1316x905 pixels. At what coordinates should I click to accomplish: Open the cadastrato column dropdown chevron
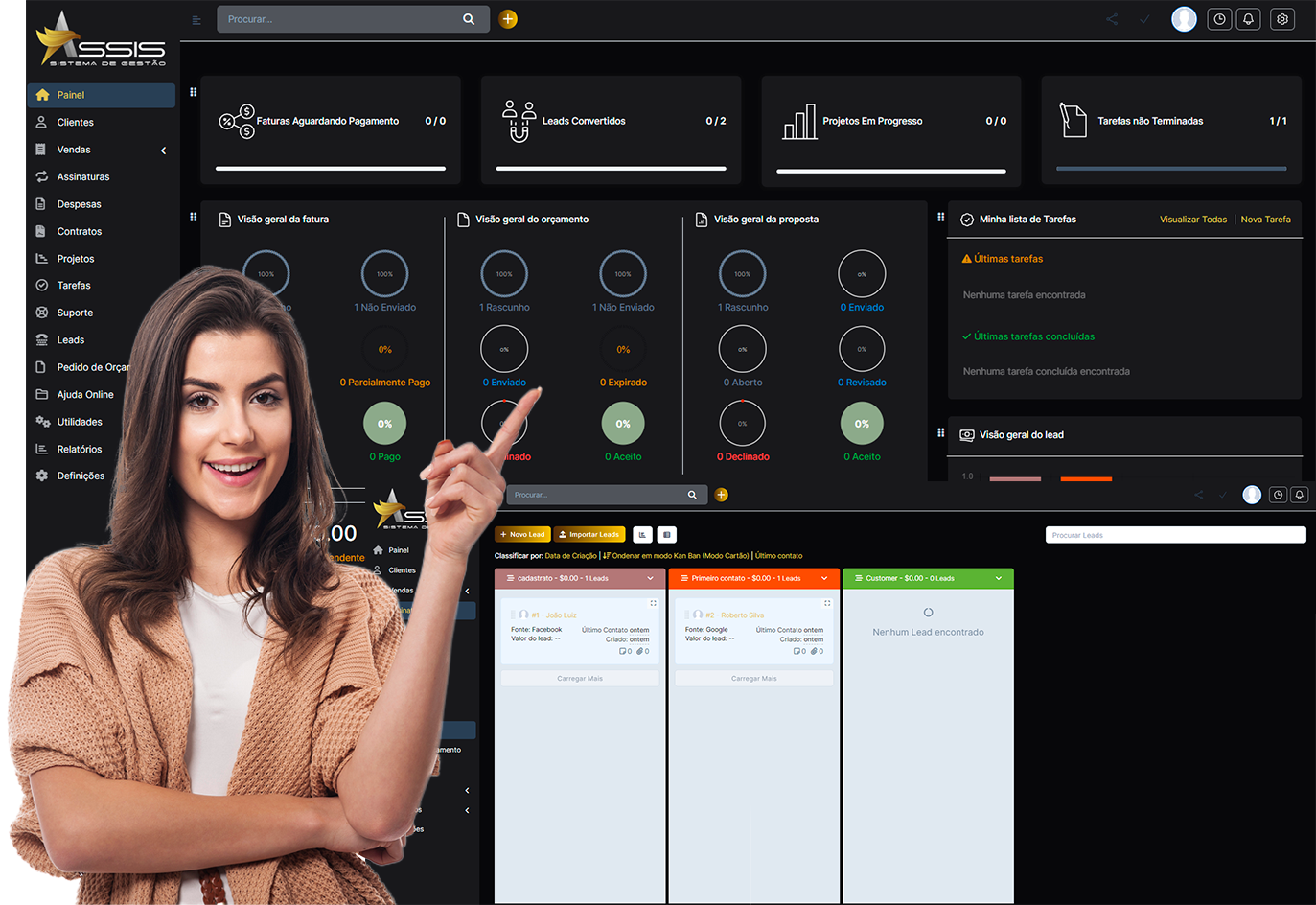[x=650, y=578]
